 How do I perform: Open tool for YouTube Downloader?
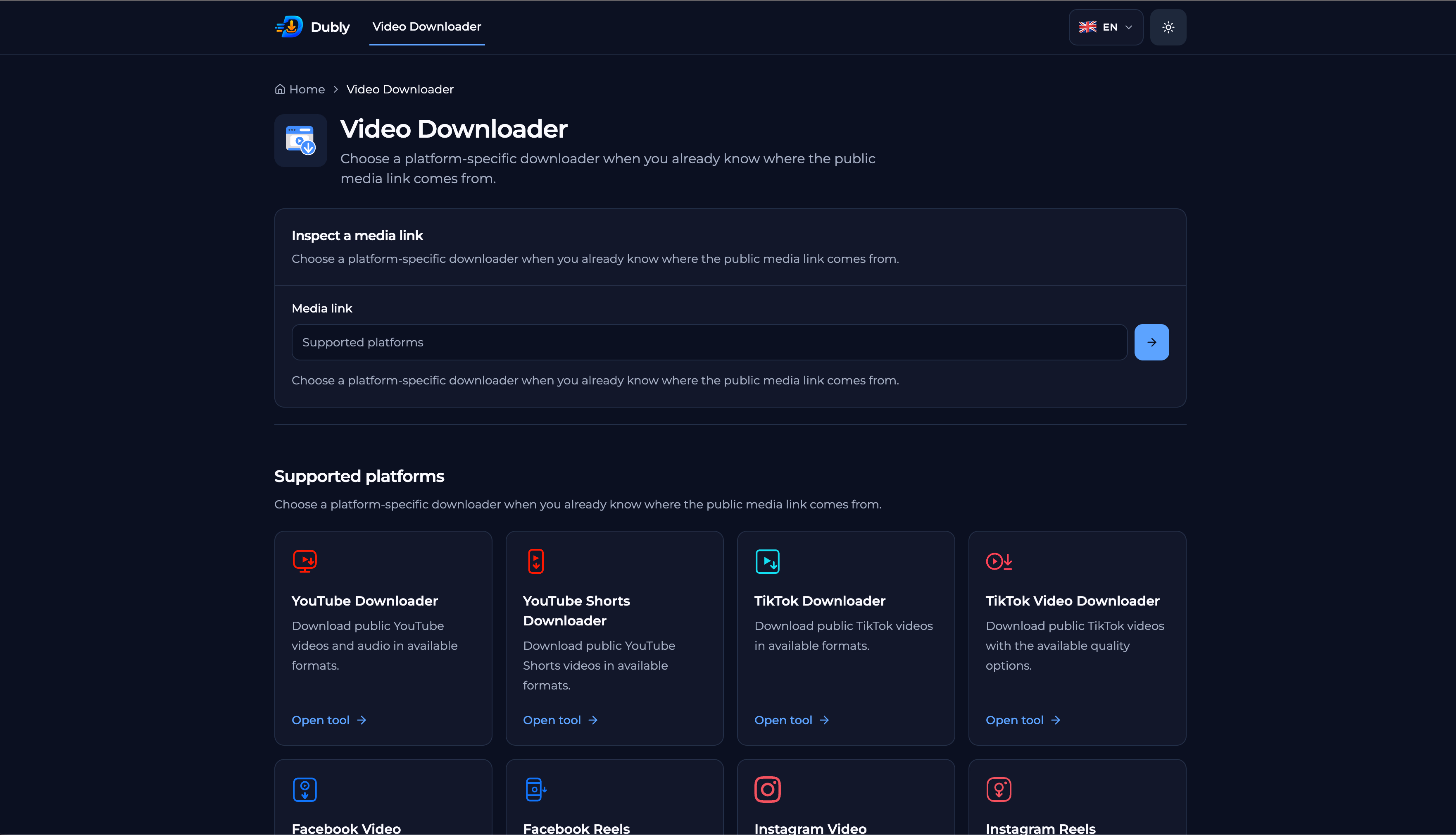click(329, 720)
